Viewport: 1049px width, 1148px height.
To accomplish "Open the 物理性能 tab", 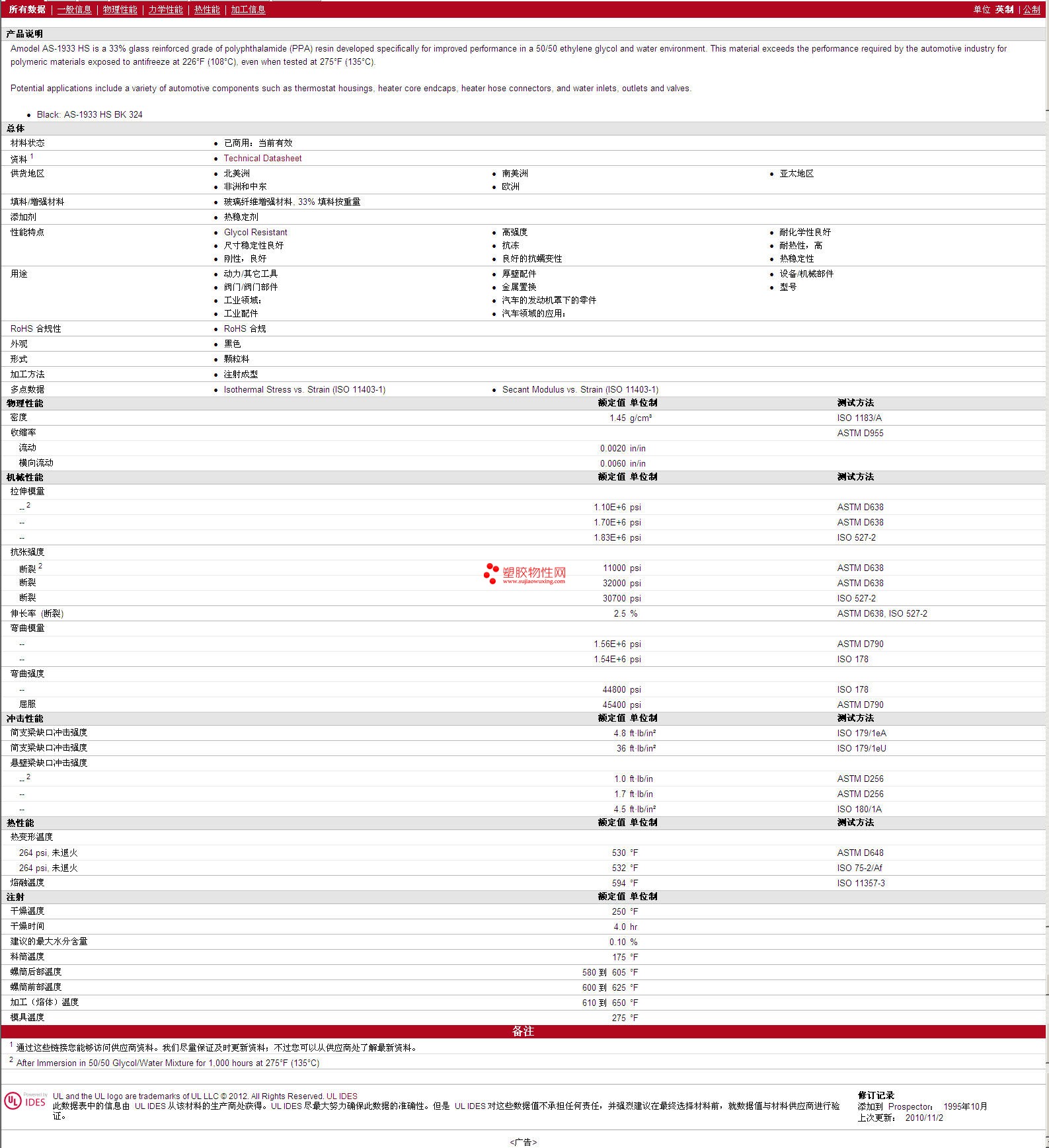I will tap(120, 9).
